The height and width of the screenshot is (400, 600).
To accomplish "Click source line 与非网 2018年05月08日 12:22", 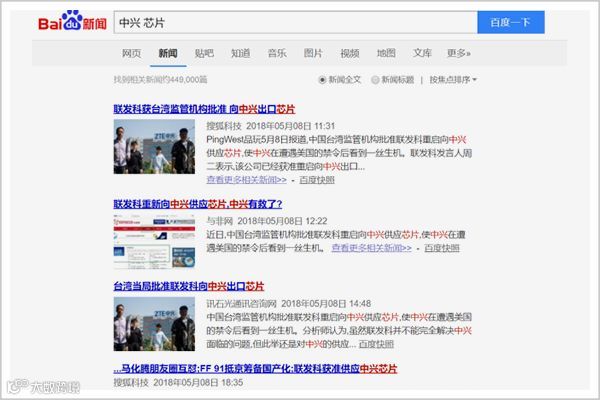I will pyautogui.click(x=267, y=221).
